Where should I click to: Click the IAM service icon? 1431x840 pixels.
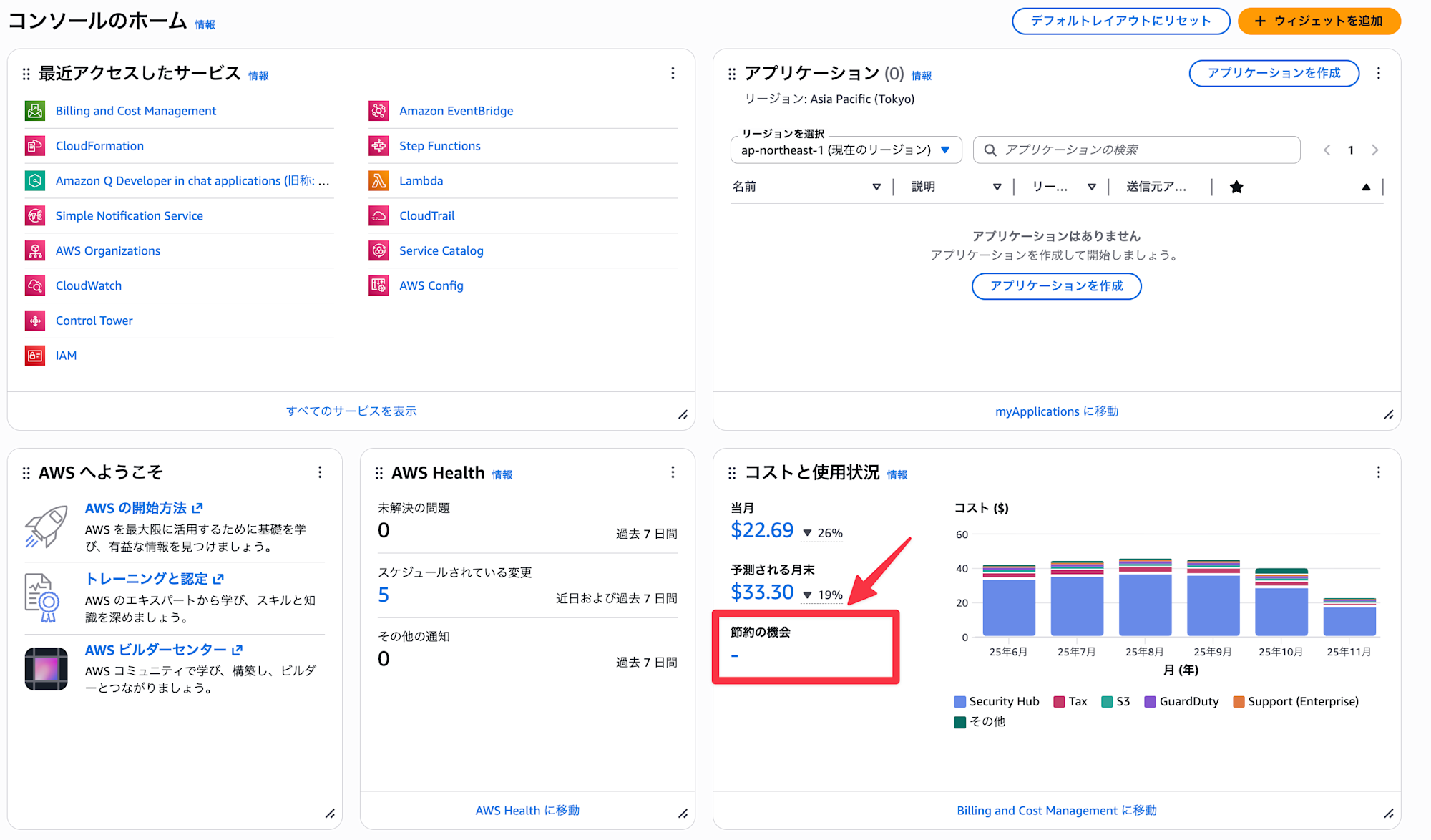pyautogui.click(x=35, y=356)
